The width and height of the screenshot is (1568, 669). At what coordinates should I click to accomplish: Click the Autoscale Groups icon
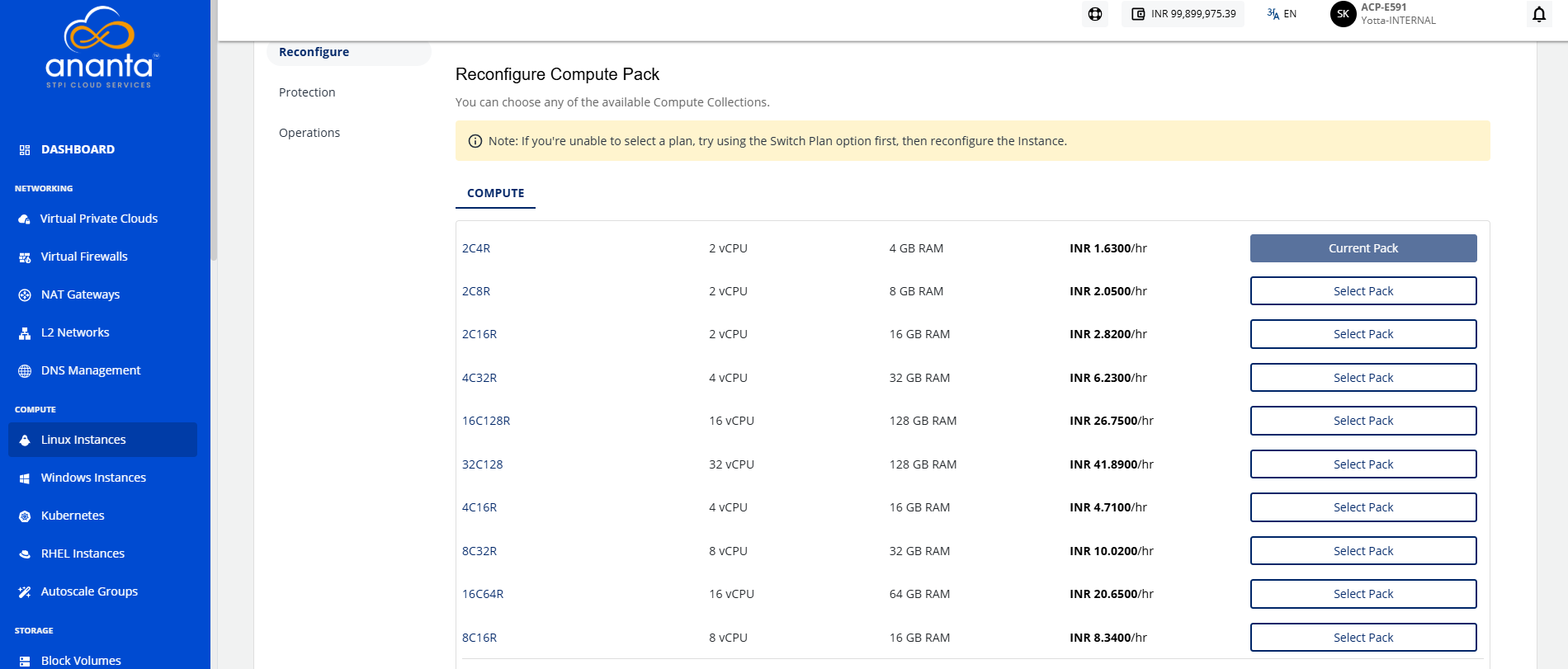pos(25,592)
